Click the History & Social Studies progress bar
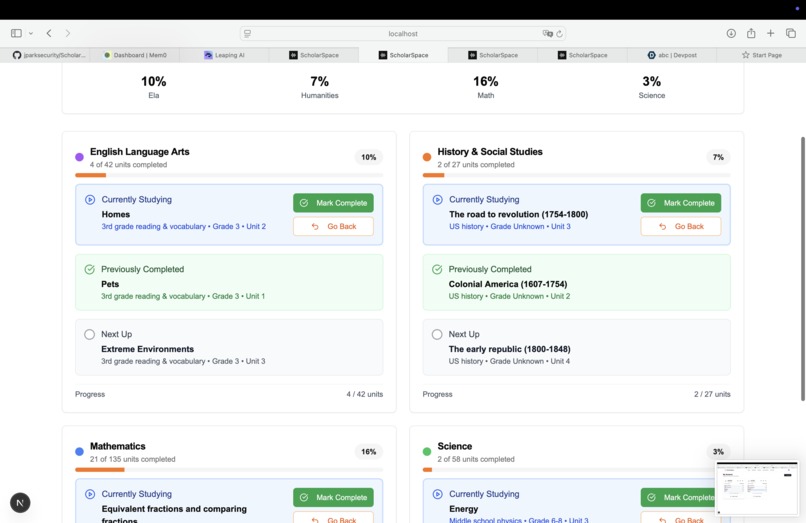The height and width of the screenshot is (523, 806). (576, 175)
